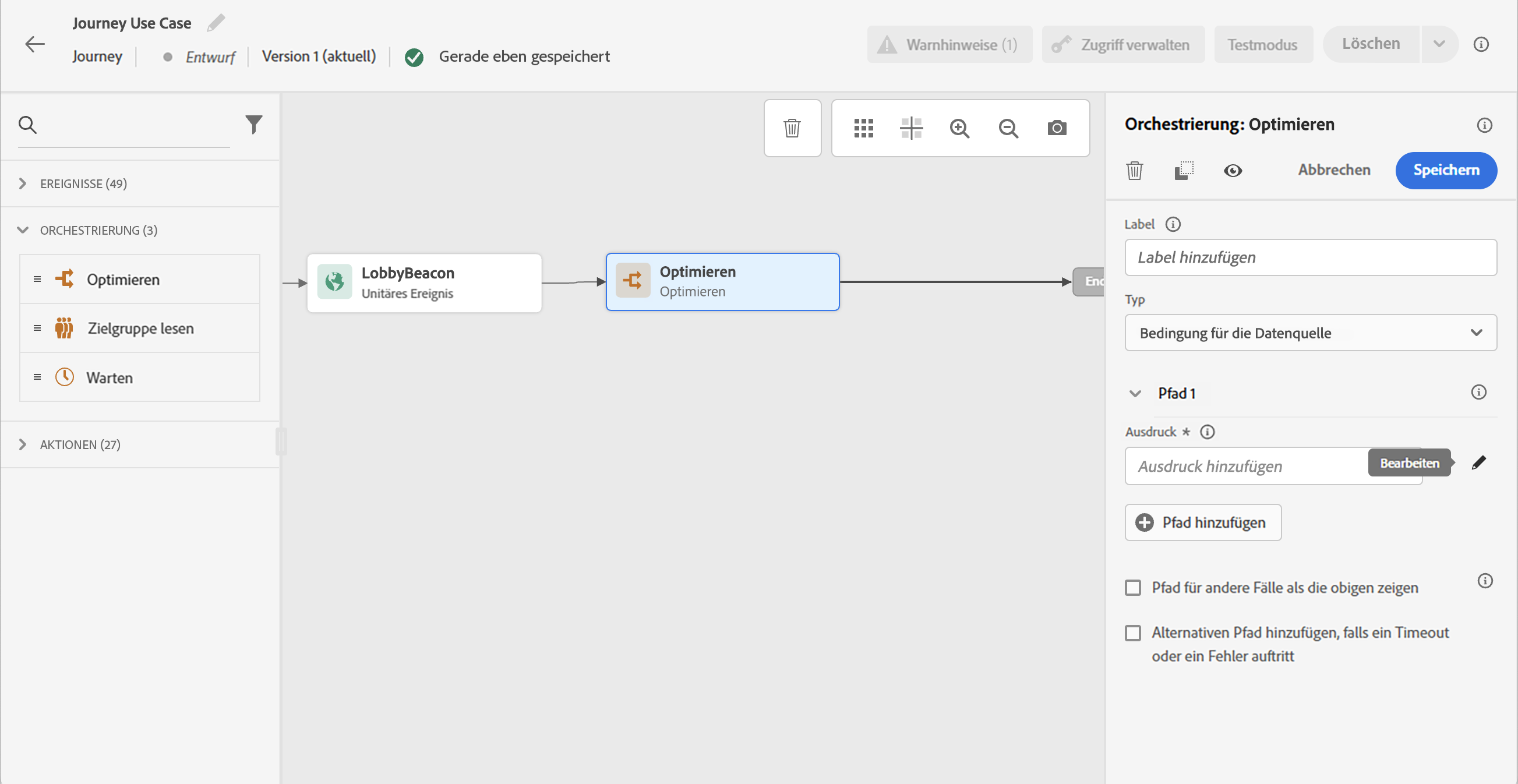Toggle the eye read-only view icon
Screen dimensions: 1518x784
click(1232, 171)
